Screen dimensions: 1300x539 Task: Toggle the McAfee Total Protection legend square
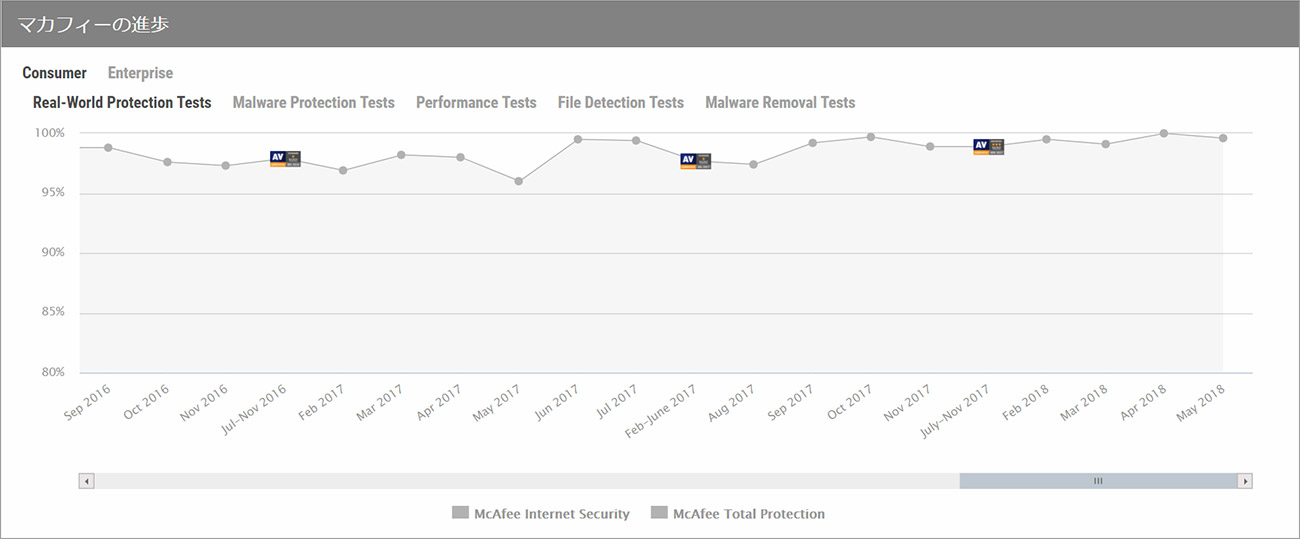659,513
